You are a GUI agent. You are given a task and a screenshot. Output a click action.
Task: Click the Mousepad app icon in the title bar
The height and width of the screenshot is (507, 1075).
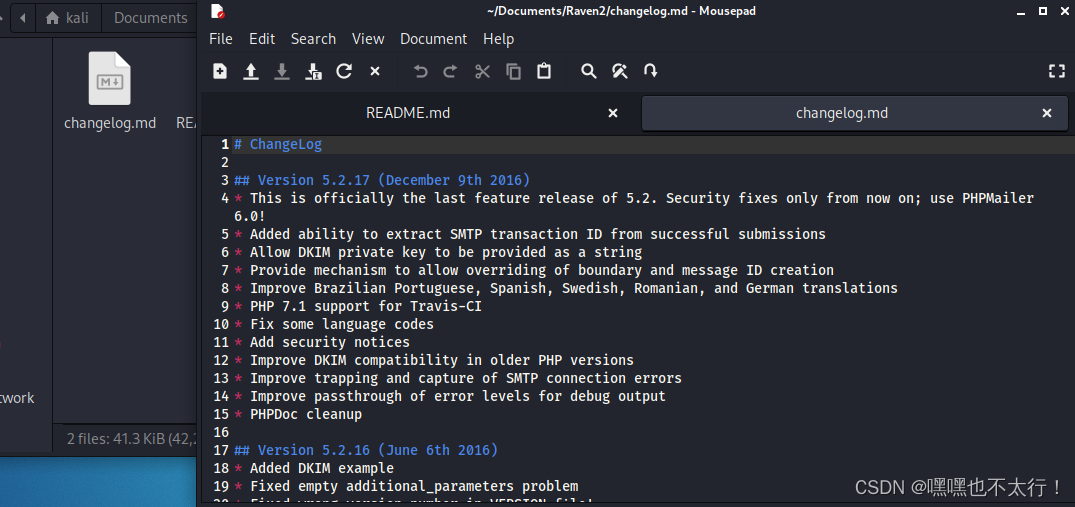pyautogui.click(x=218, y=11)
